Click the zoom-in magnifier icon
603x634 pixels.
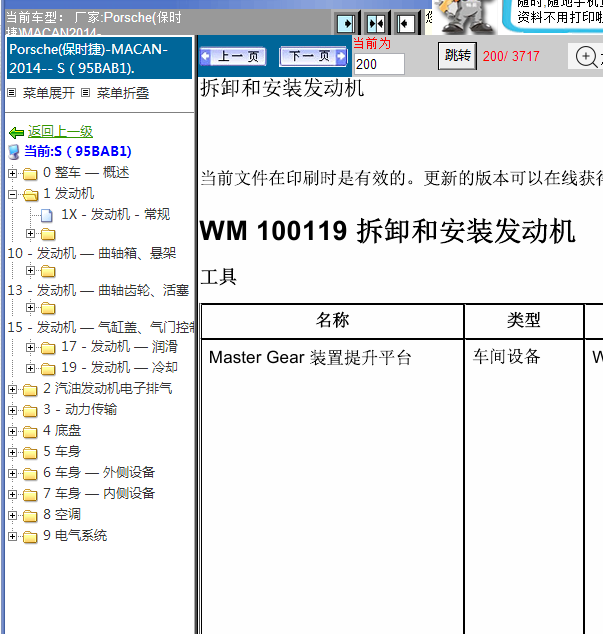[x=586, y=57]
